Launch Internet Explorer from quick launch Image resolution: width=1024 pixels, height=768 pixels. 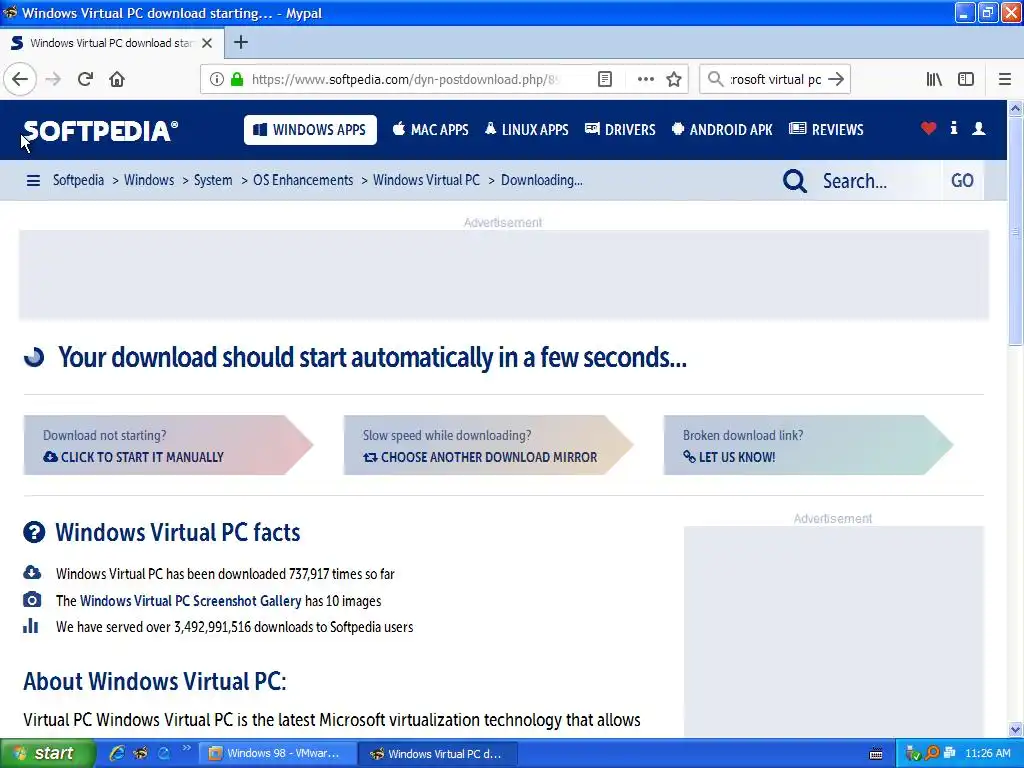[x=117, y=754]
